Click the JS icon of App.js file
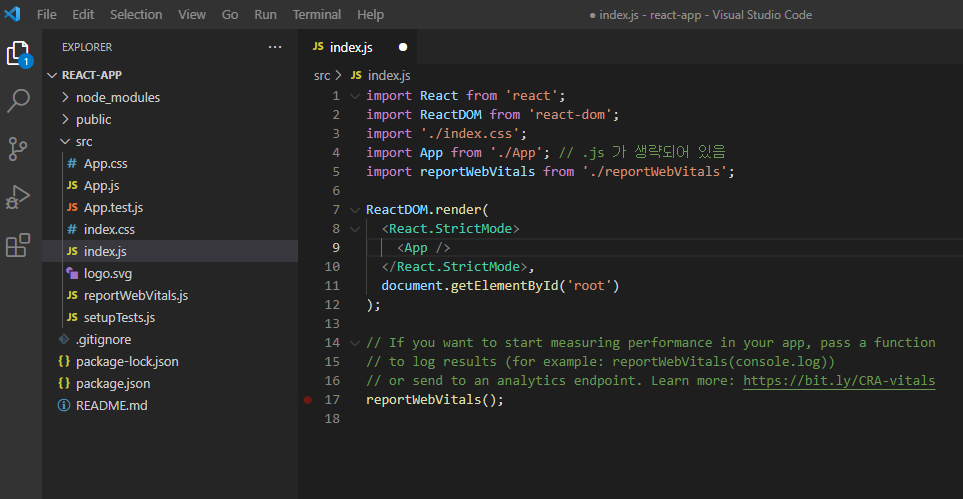 72,186
